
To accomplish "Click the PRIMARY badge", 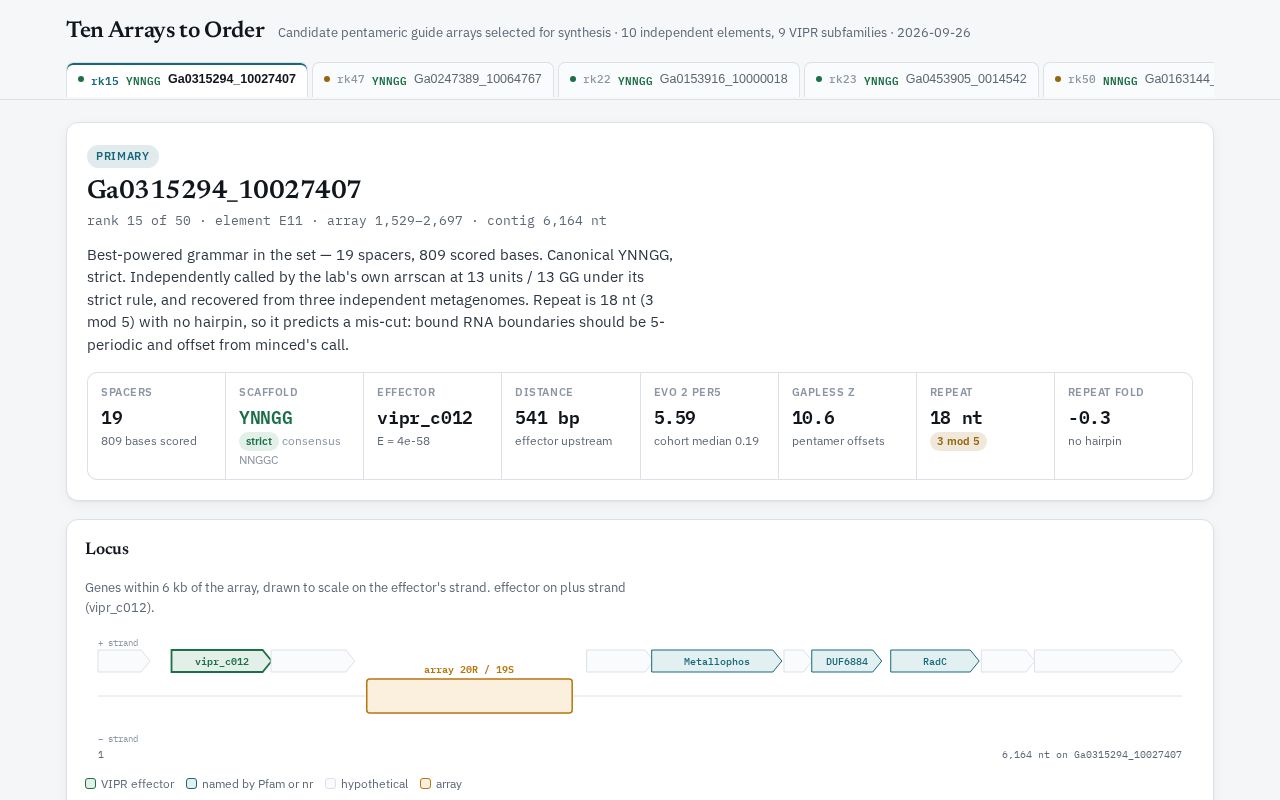I will pyautogui.click(x=123, y=156).
